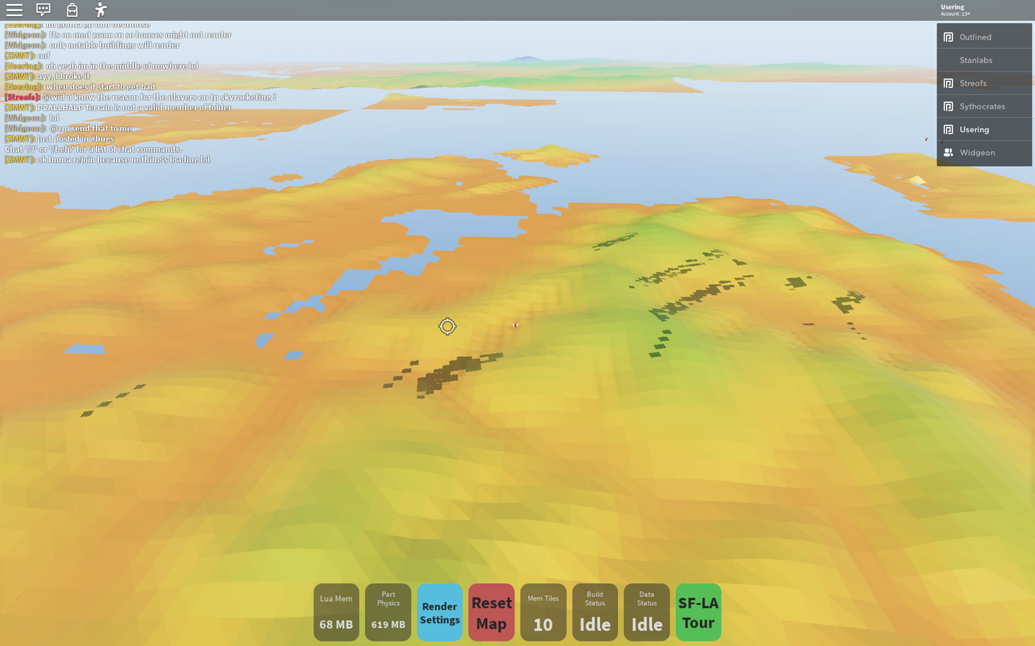Screen dimensions: 1035x646
Task: Click the chat message "middle of nowhere lol"
Action: point(102,66)
